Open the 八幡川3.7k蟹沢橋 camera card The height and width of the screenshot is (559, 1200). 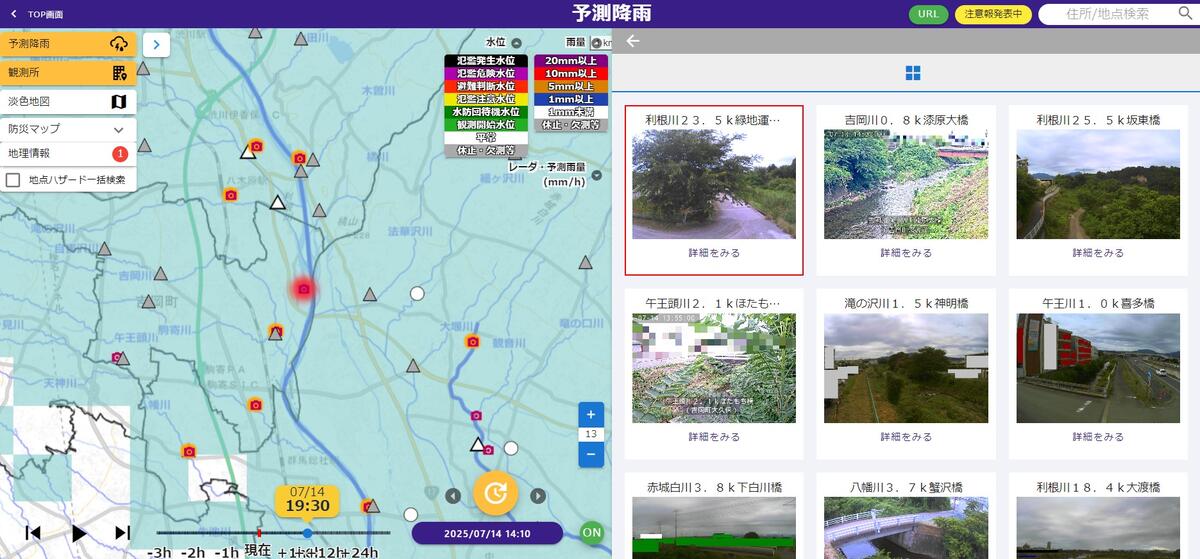(906, 516)
